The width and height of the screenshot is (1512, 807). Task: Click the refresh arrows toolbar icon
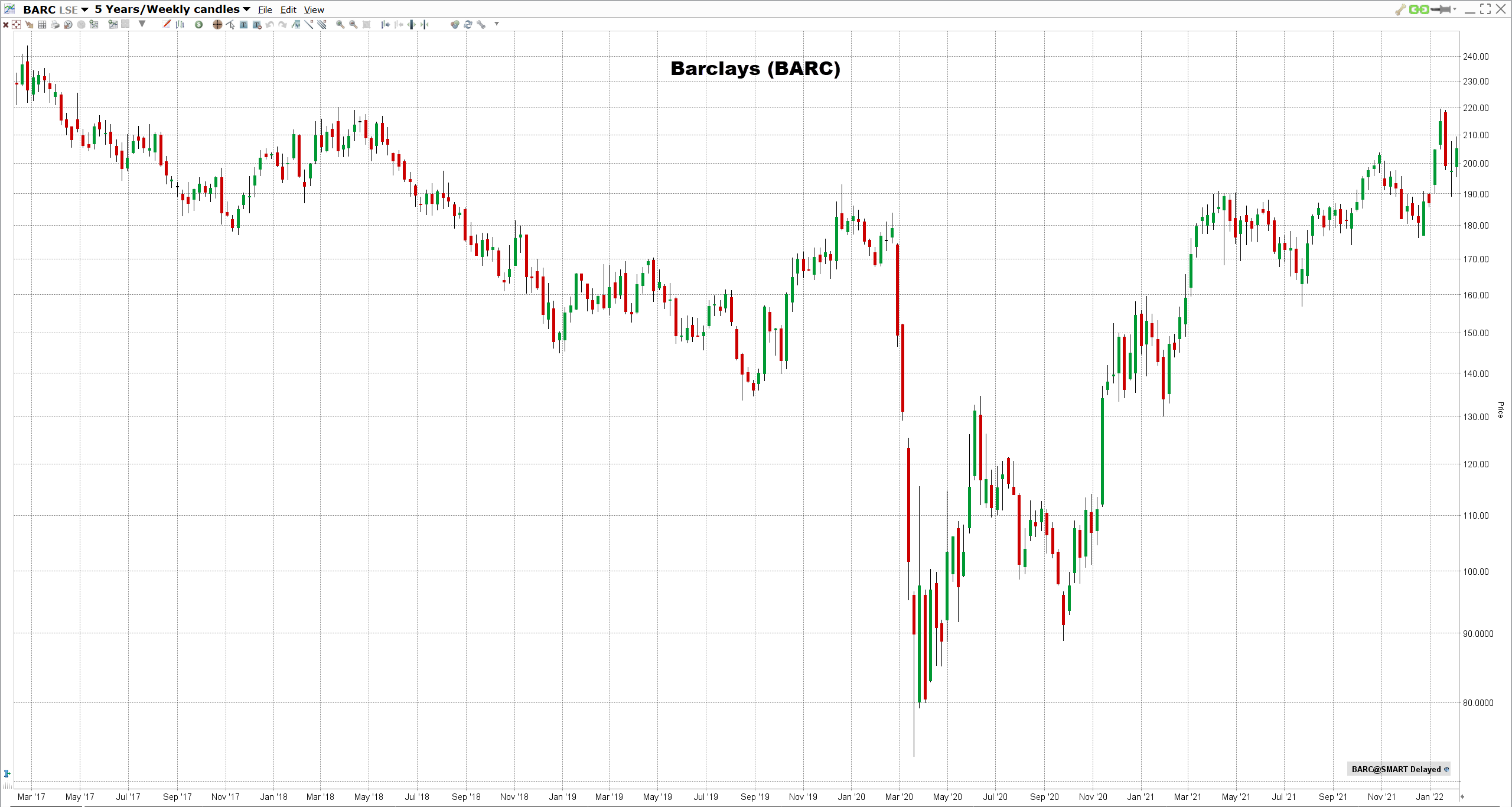click(468, 25)
